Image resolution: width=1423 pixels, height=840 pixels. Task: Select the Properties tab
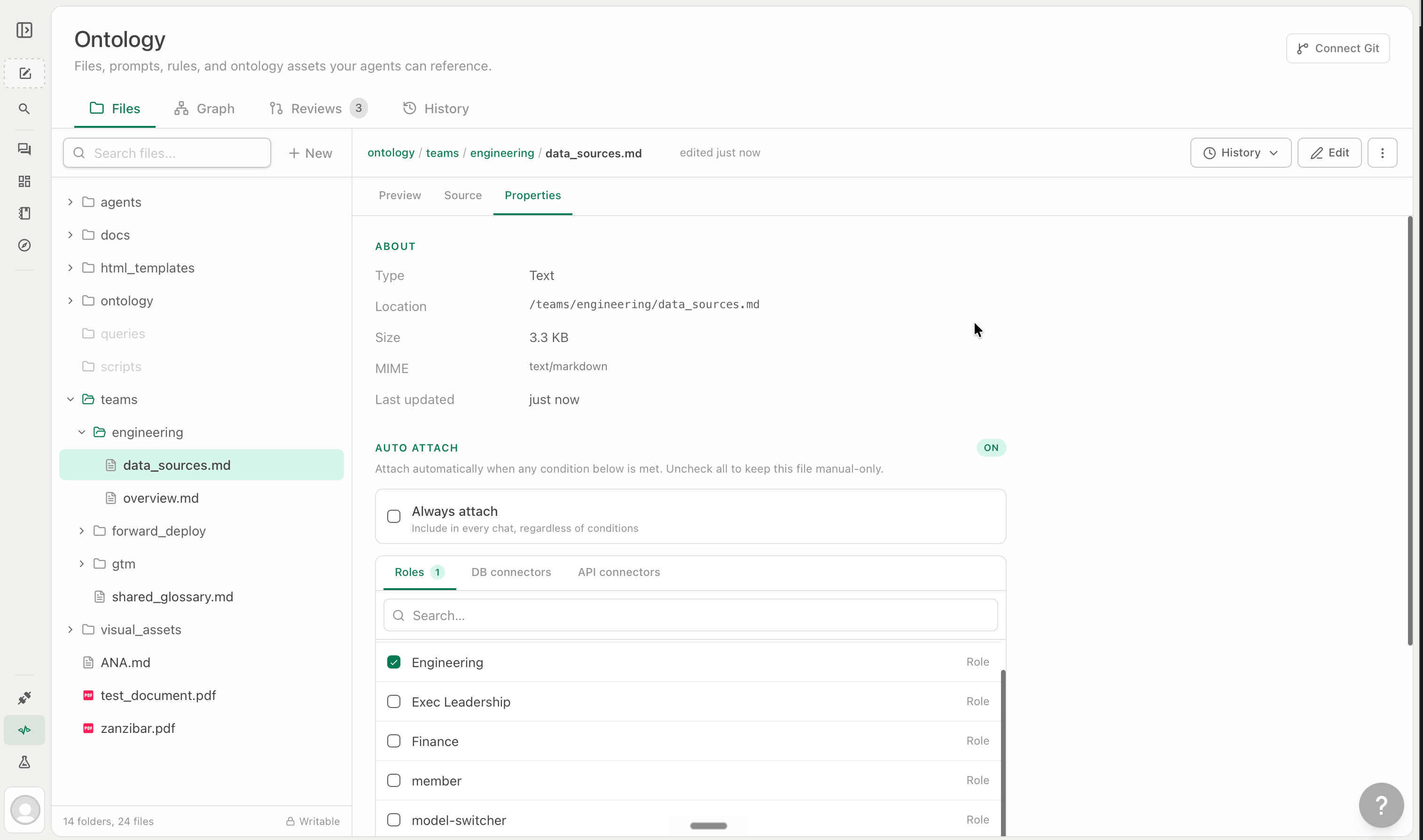tap(532, 195)
